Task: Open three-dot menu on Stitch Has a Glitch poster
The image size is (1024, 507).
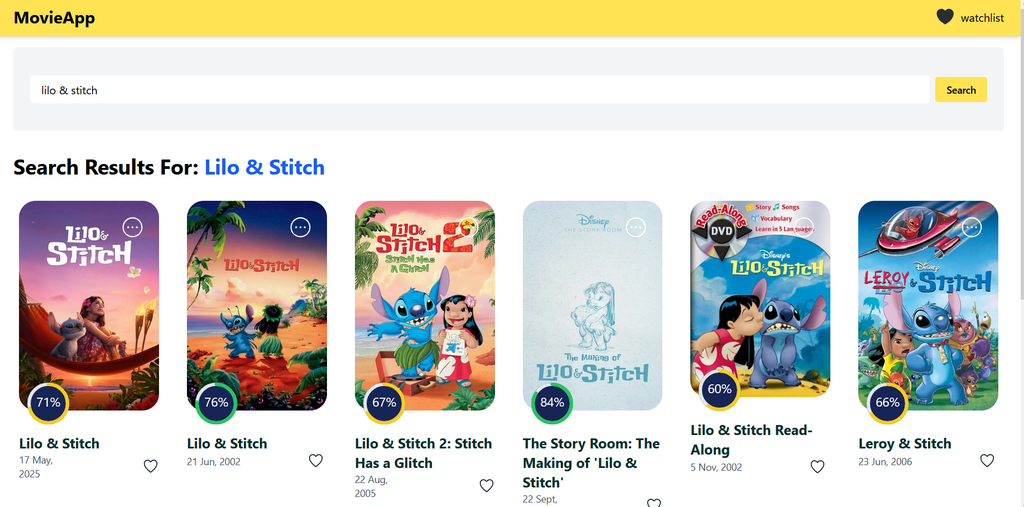Action: coord(468,227)
